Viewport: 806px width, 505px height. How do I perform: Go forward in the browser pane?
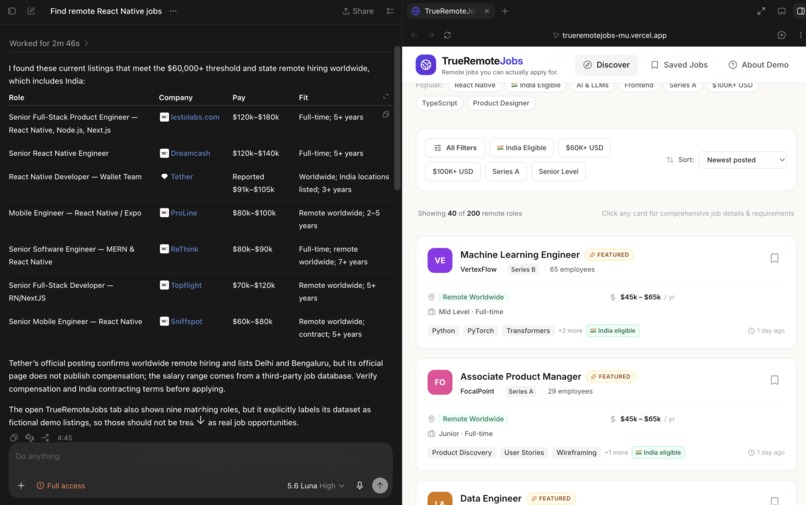[431, 35]
